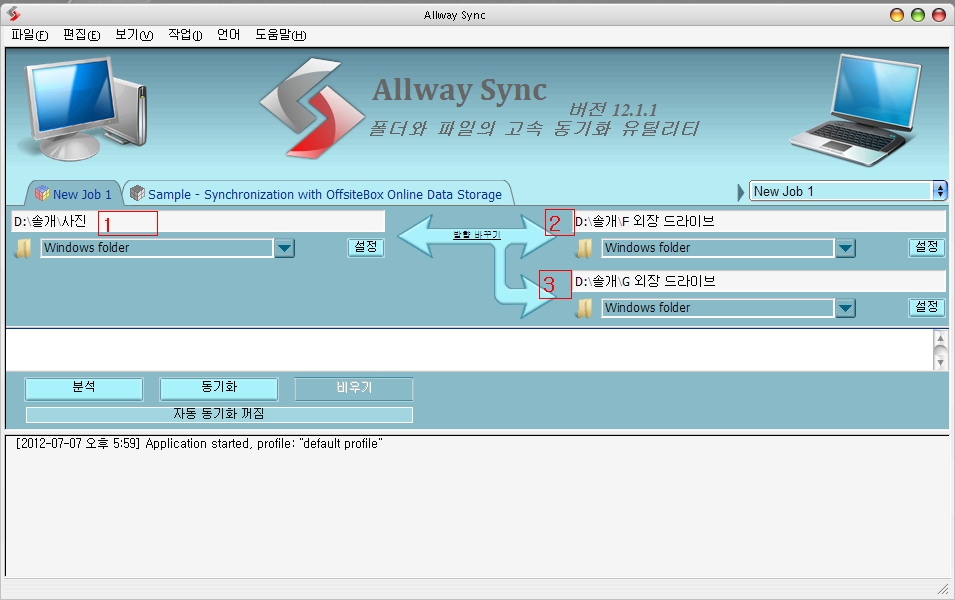Click the folder icon under the F 외장 드라이브 path

(584, 248)
